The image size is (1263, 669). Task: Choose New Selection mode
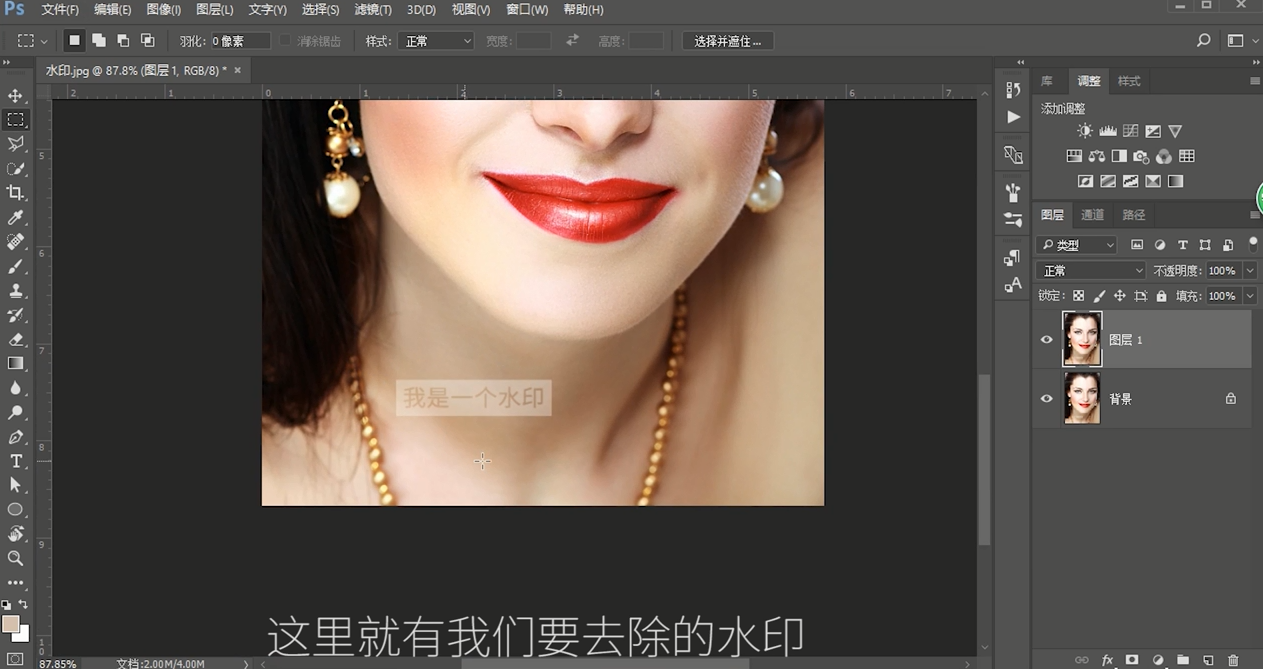point(74,41)
